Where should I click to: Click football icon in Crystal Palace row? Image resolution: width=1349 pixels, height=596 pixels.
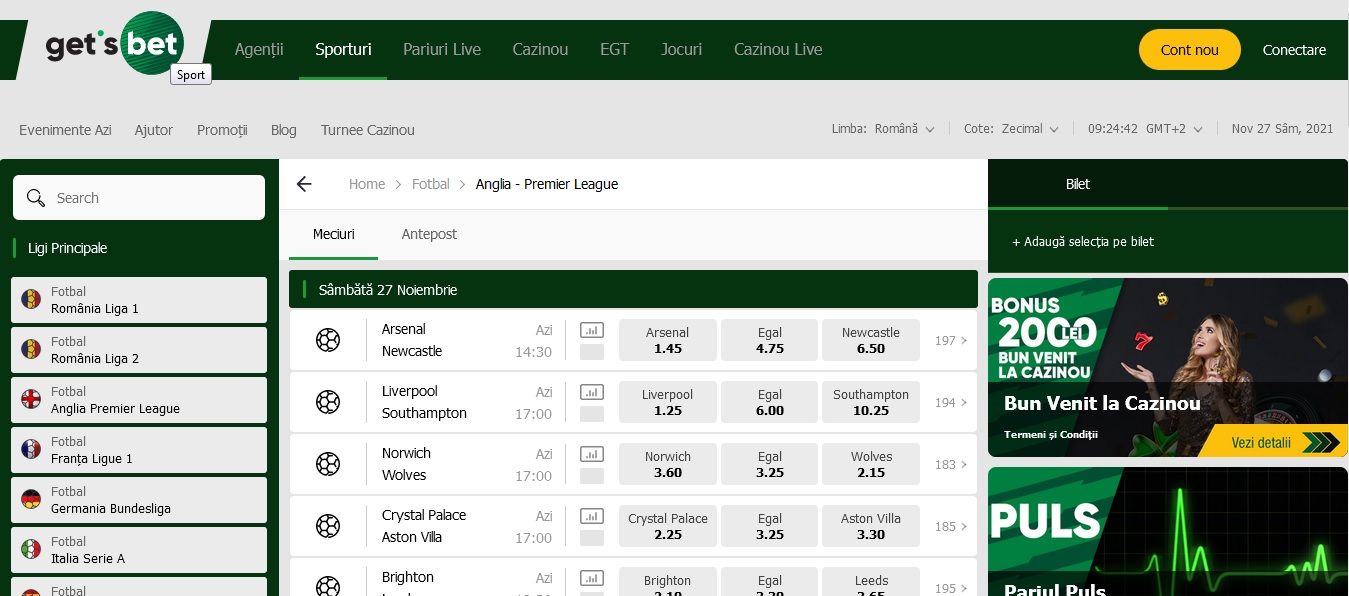point(328,526)
